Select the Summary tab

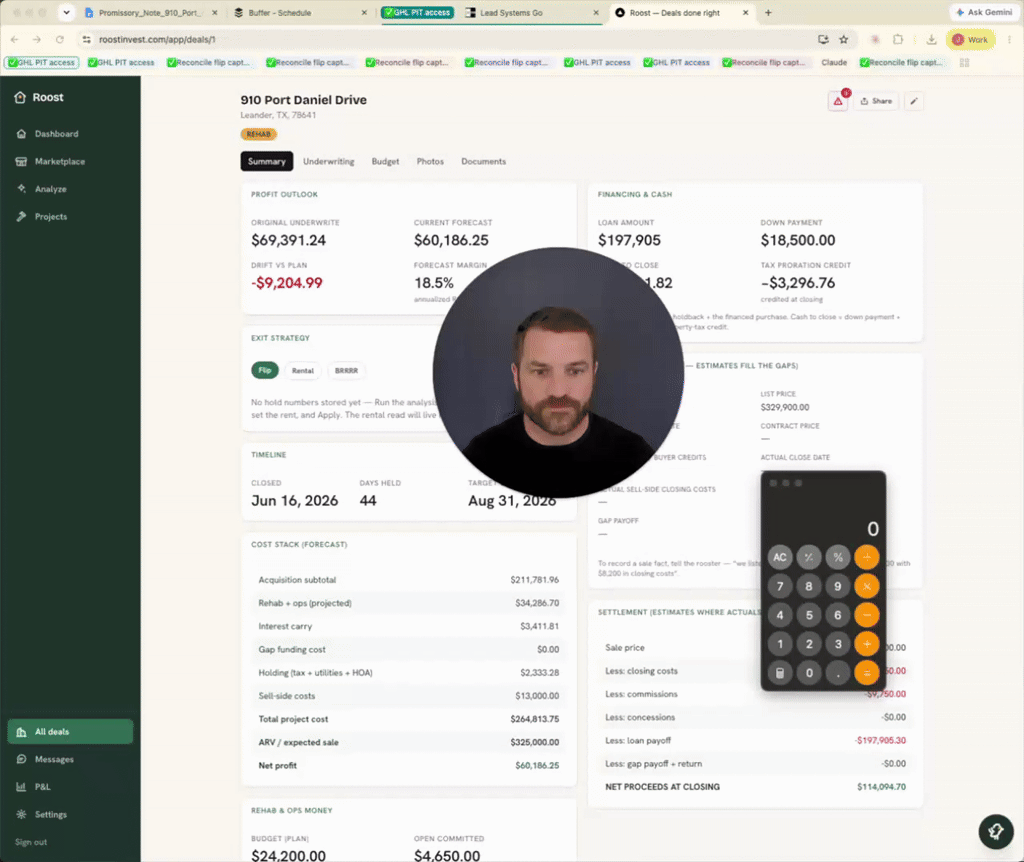tap(266, 161)
